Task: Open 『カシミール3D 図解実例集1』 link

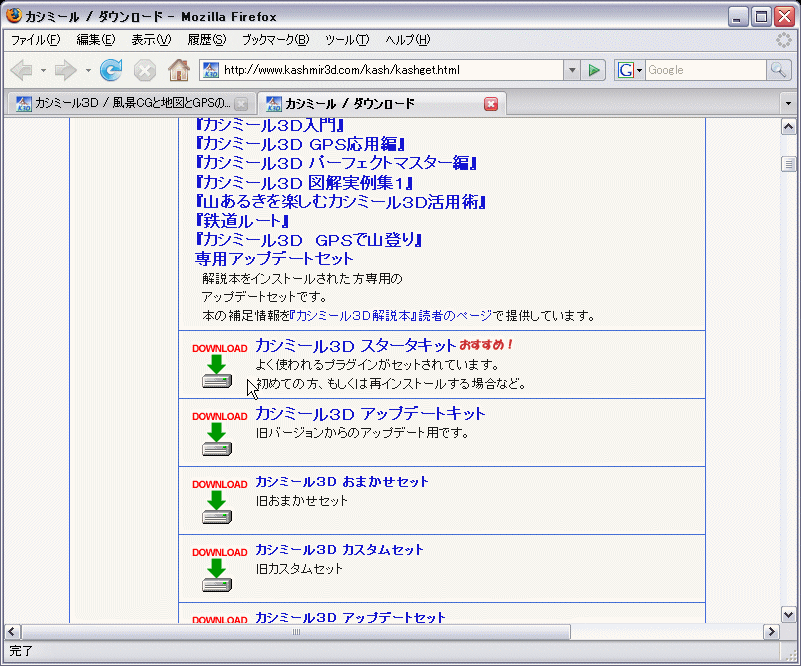Action: 304,182
